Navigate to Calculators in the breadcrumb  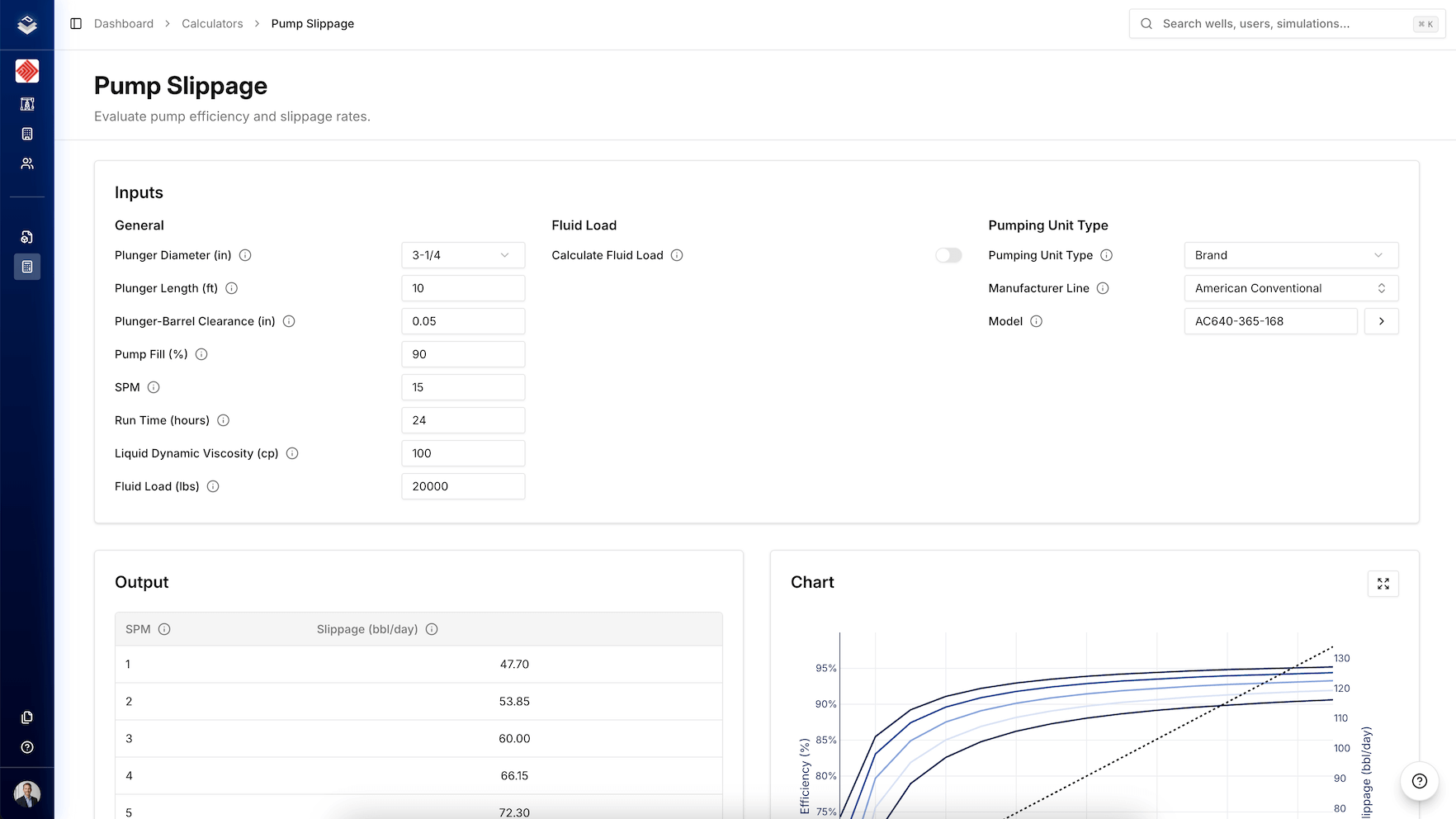click(x=212, y=23)
